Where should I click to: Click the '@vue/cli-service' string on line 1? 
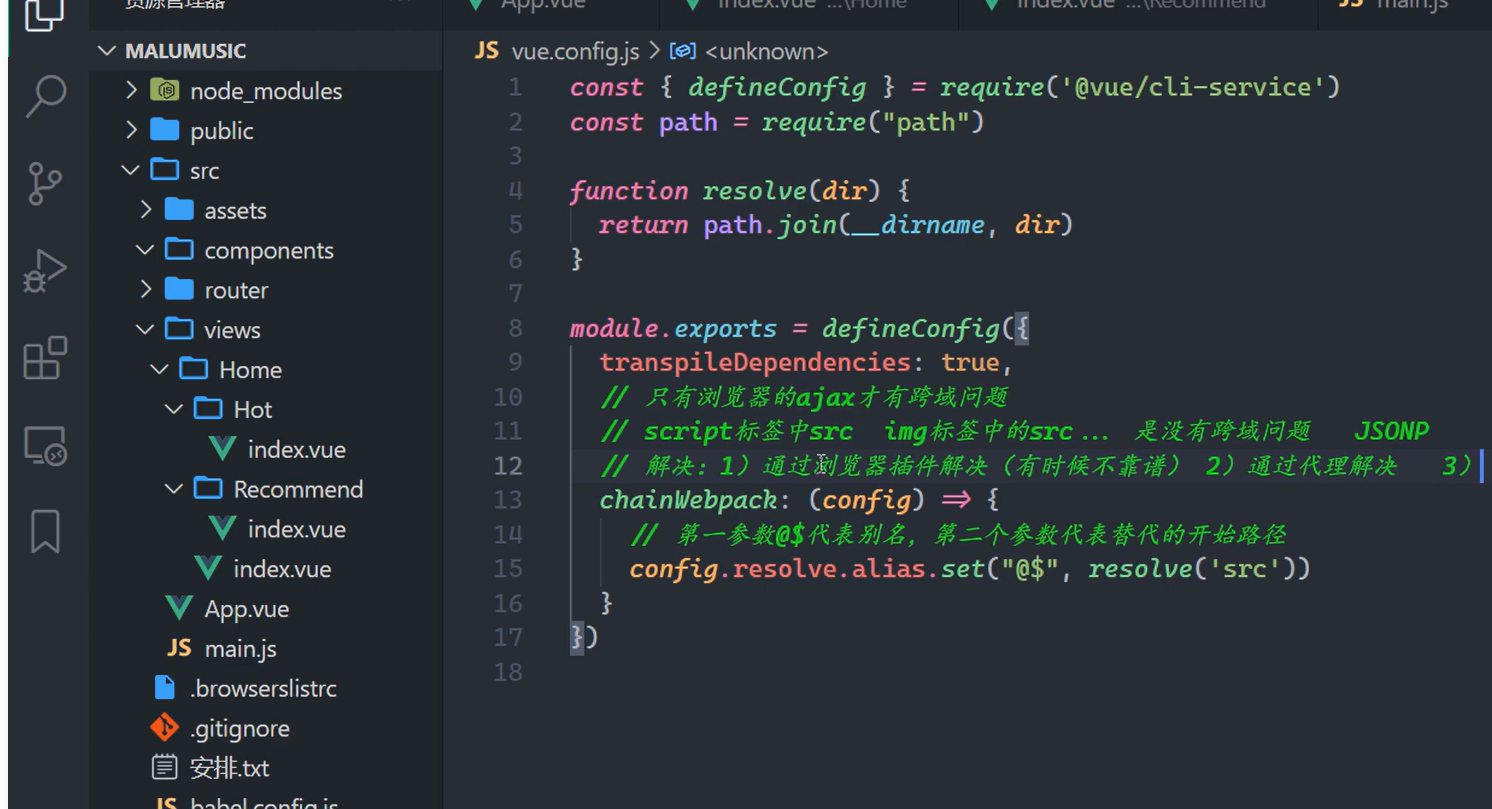pos(1192,87)
